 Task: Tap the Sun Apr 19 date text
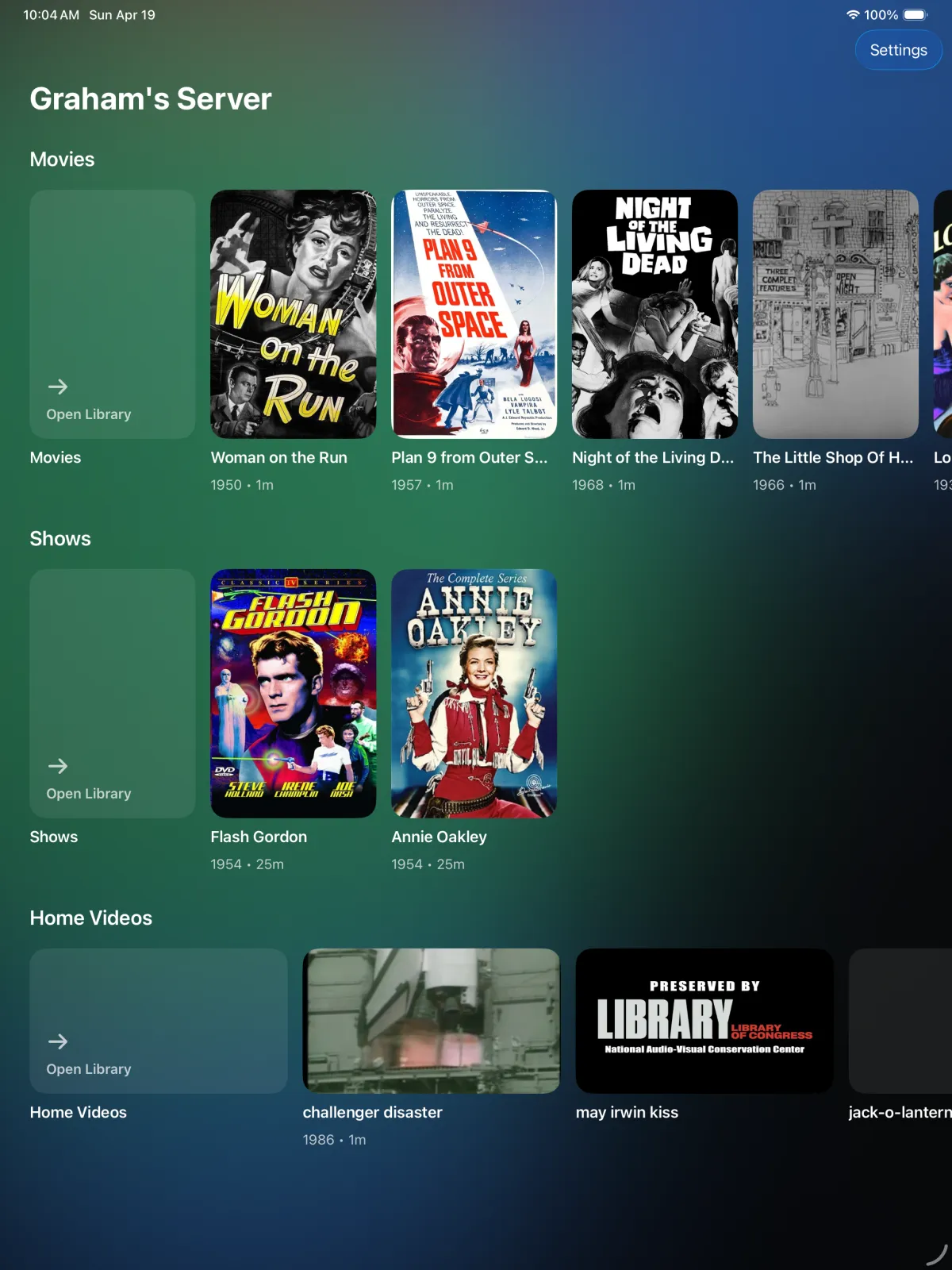point(122,15)
